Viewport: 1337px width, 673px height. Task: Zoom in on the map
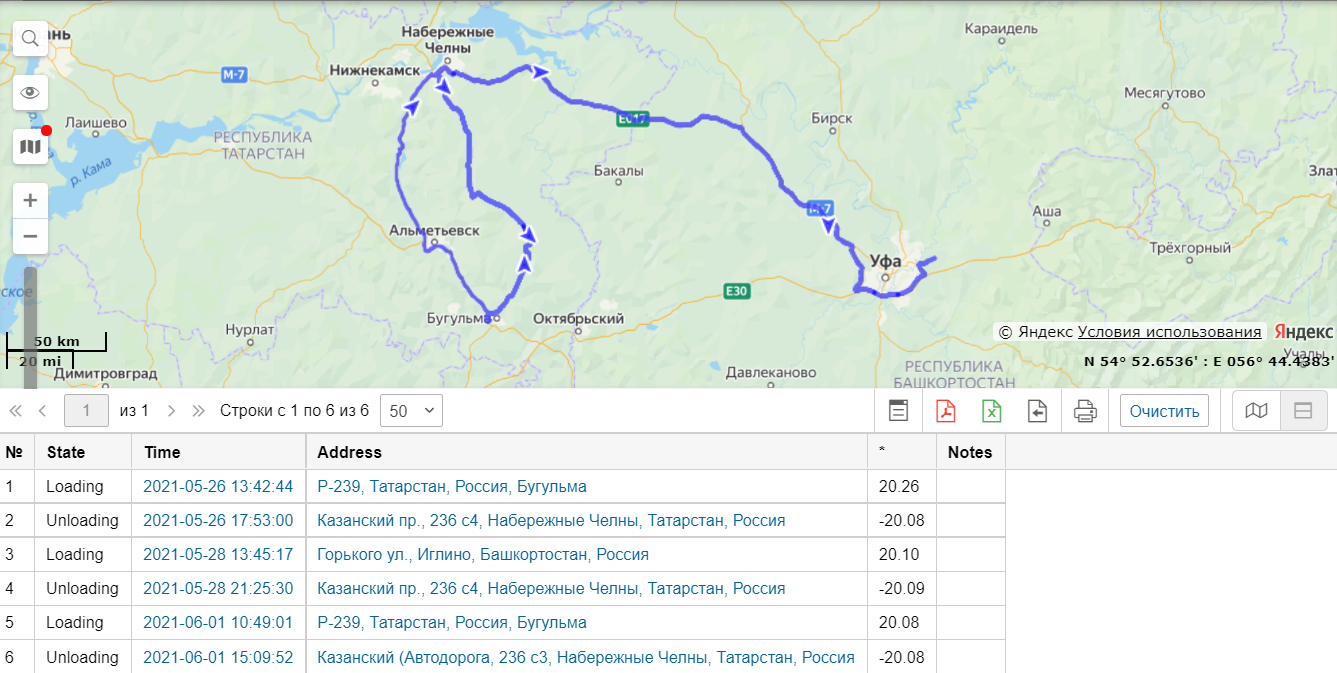click(x=30, y=200)
